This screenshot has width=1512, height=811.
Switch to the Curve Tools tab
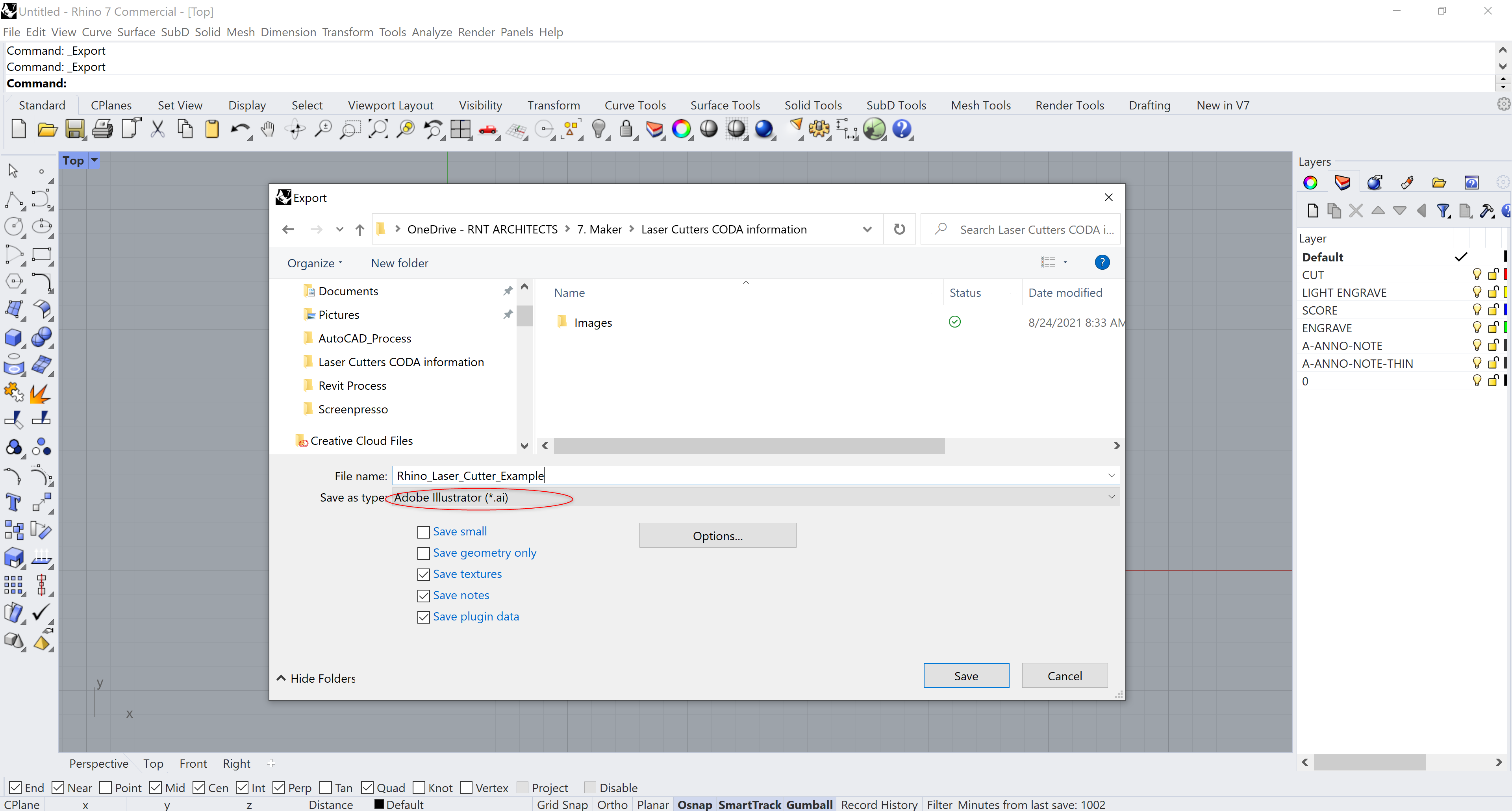click(x=635, y=105)
